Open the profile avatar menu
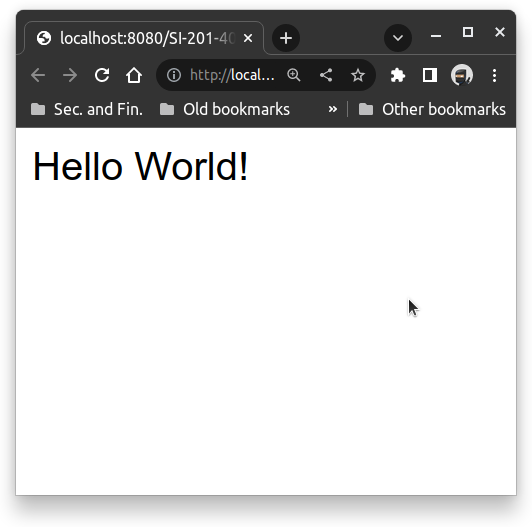This screenshot has height=527, width=532. pos(462,75)
